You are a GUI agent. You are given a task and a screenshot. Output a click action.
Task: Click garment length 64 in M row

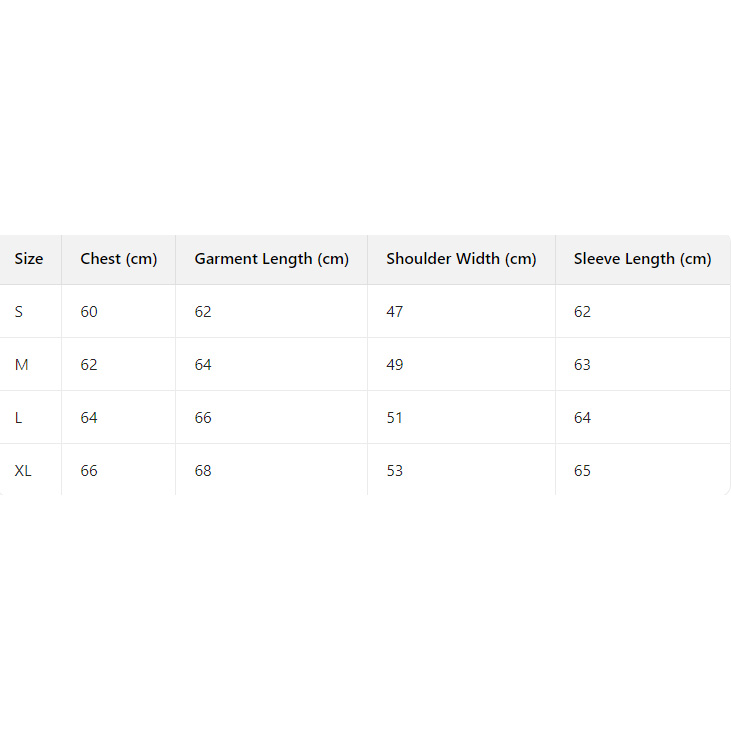point(203,365)
